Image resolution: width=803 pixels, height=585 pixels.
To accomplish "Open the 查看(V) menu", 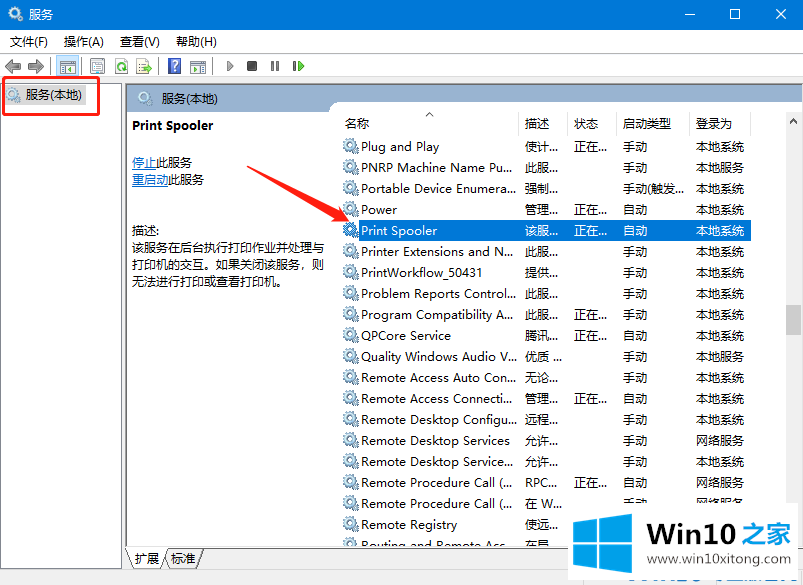I will click(139, 41).
